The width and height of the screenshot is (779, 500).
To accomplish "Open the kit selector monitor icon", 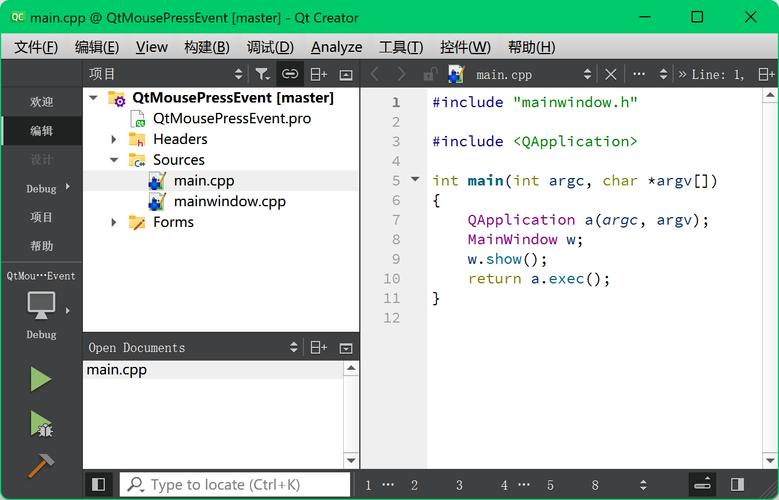I will point(41,304).
